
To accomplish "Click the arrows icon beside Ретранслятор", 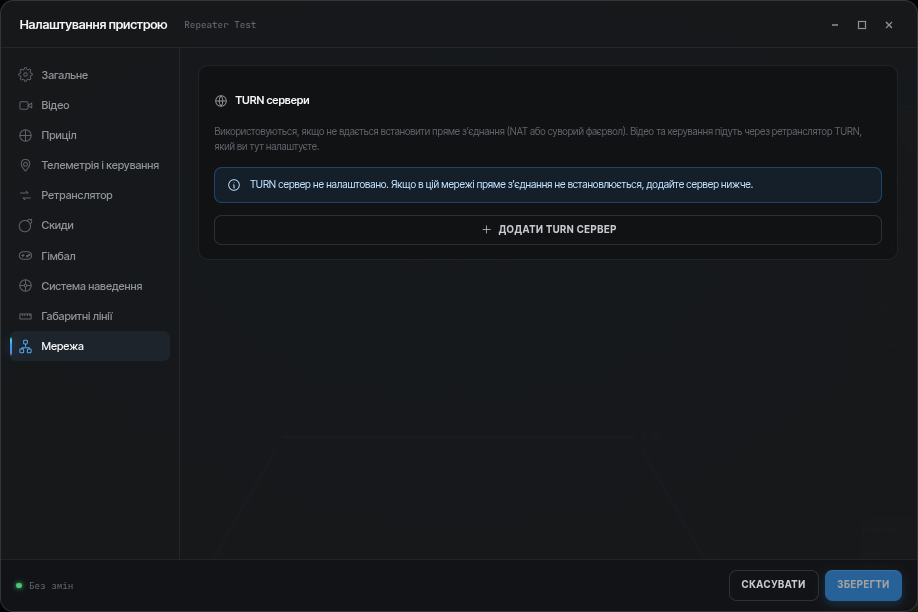I will [25, 196].
